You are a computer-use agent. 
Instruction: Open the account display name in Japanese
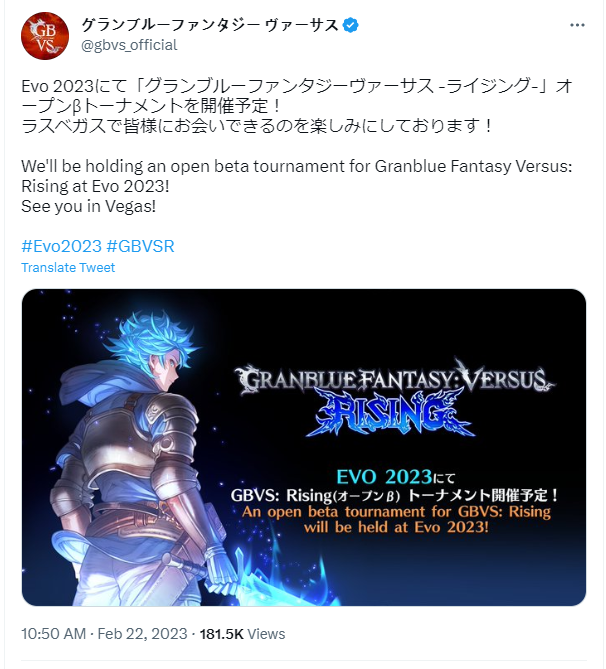210,25
